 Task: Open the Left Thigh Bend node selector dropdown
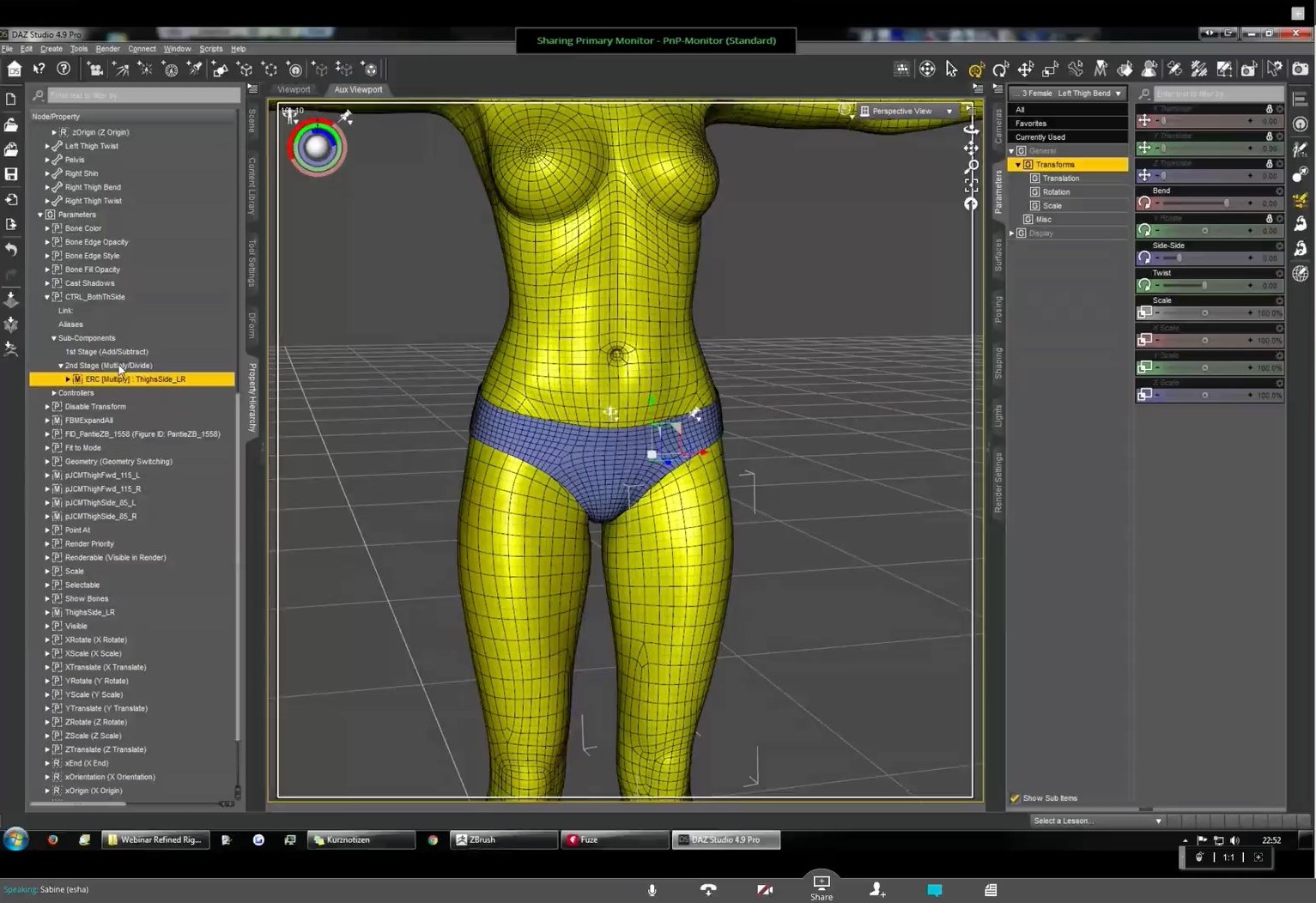[x=1068, y=94]
